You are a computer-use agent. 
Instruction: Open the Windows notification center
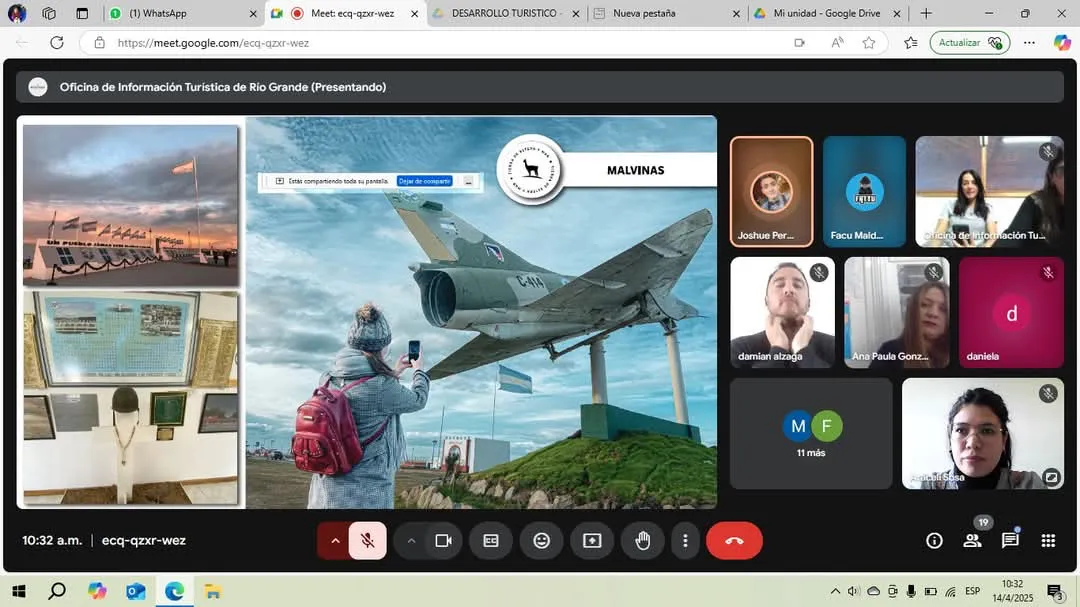tap(1055, 591)
